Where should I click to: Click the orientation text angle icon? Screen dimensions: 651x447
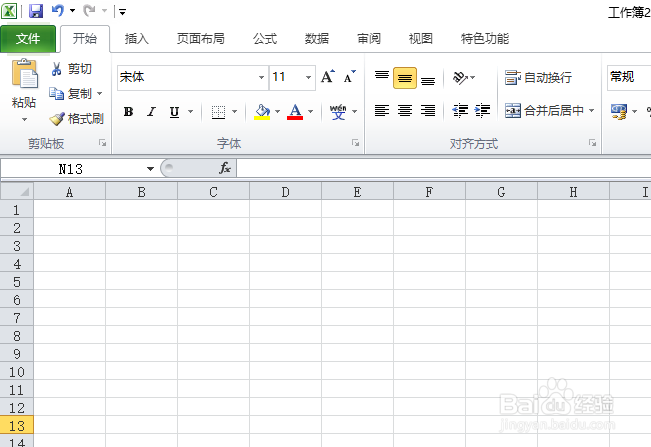pyautogui.click(x=460, y=77)
